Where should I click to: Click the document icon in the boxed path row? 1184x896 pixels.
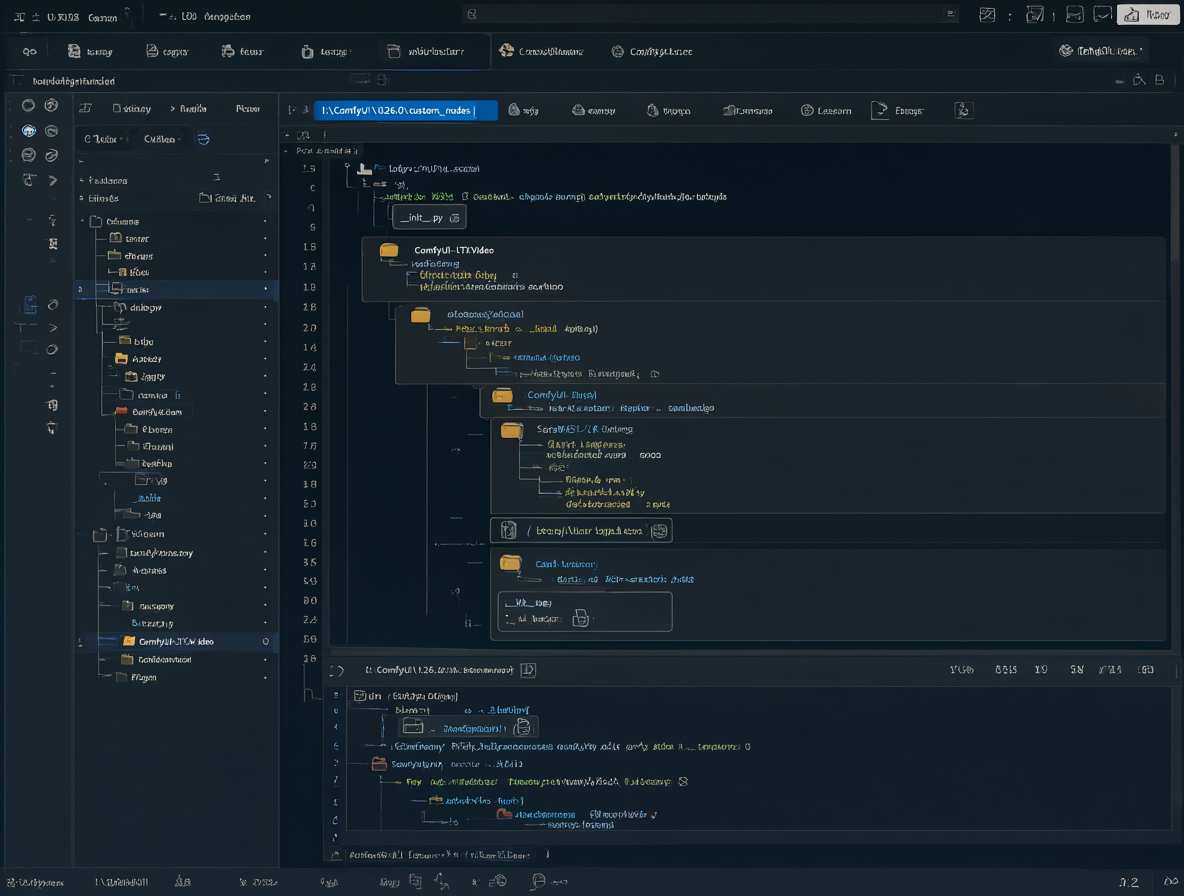click(509, 531)
